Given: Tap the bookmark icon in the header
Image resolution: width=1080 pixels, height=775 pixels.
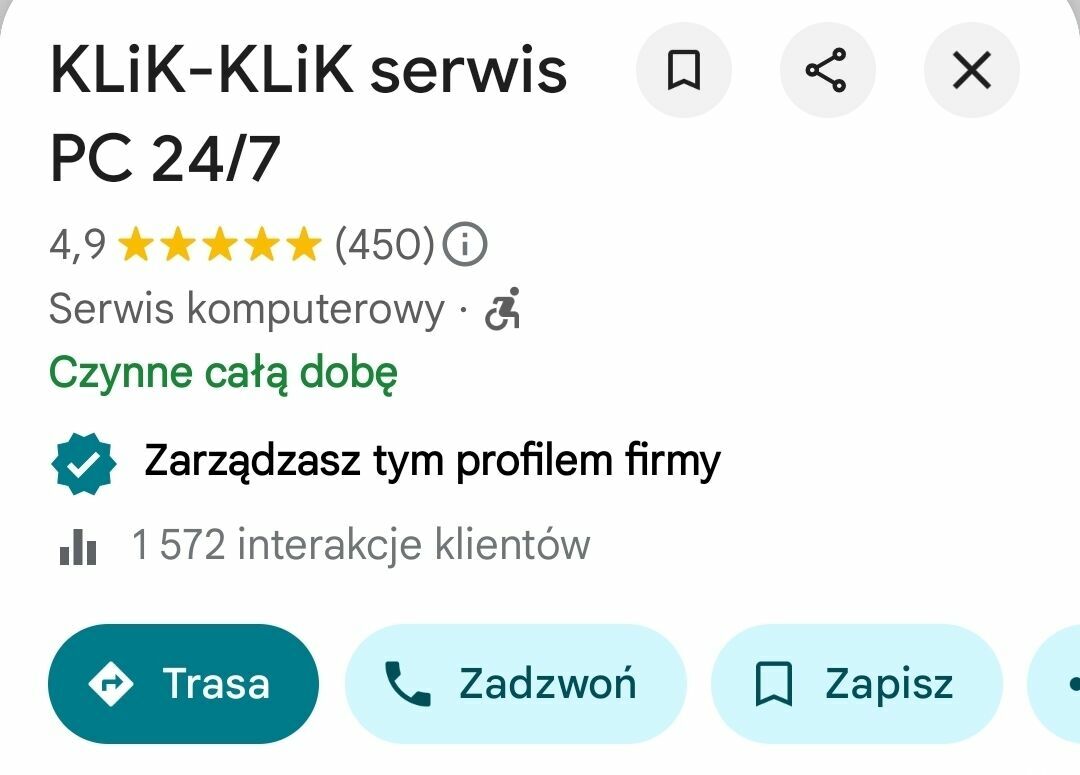Looking at the screenshot, I should point(683,70).
